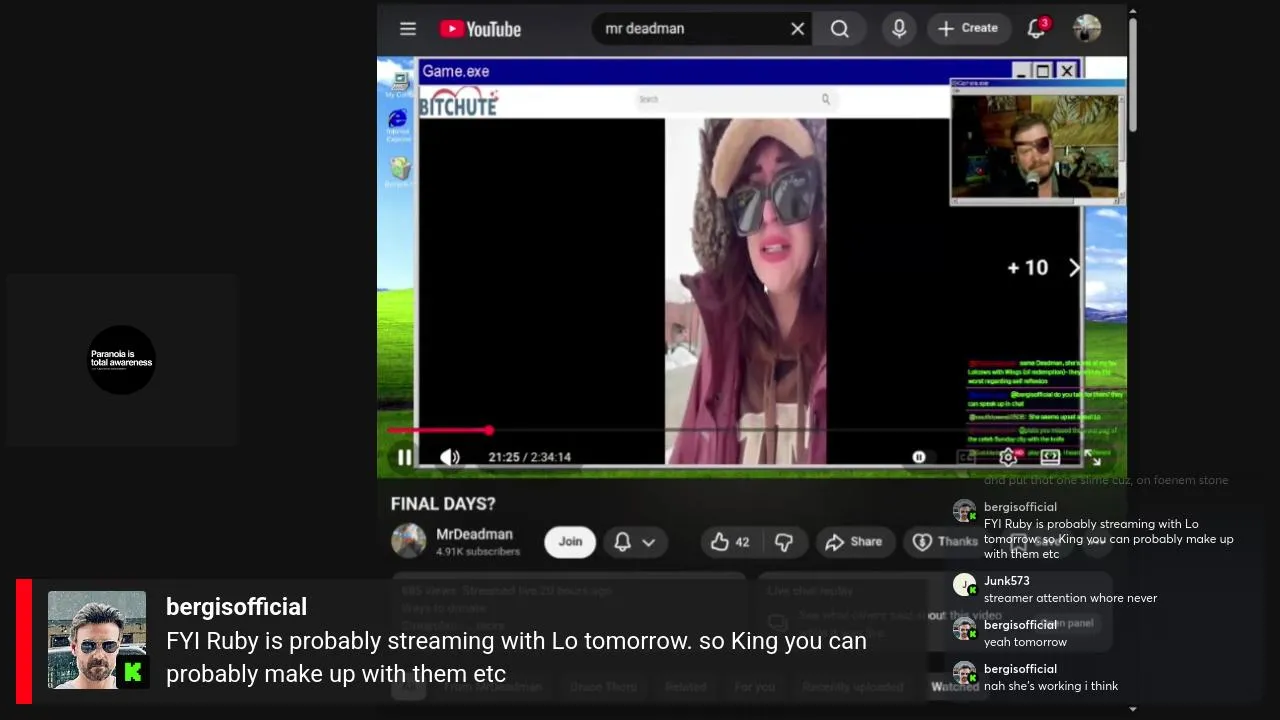
Task: Click the large 'bergisofficial' banner username
Action: [236, 607]
